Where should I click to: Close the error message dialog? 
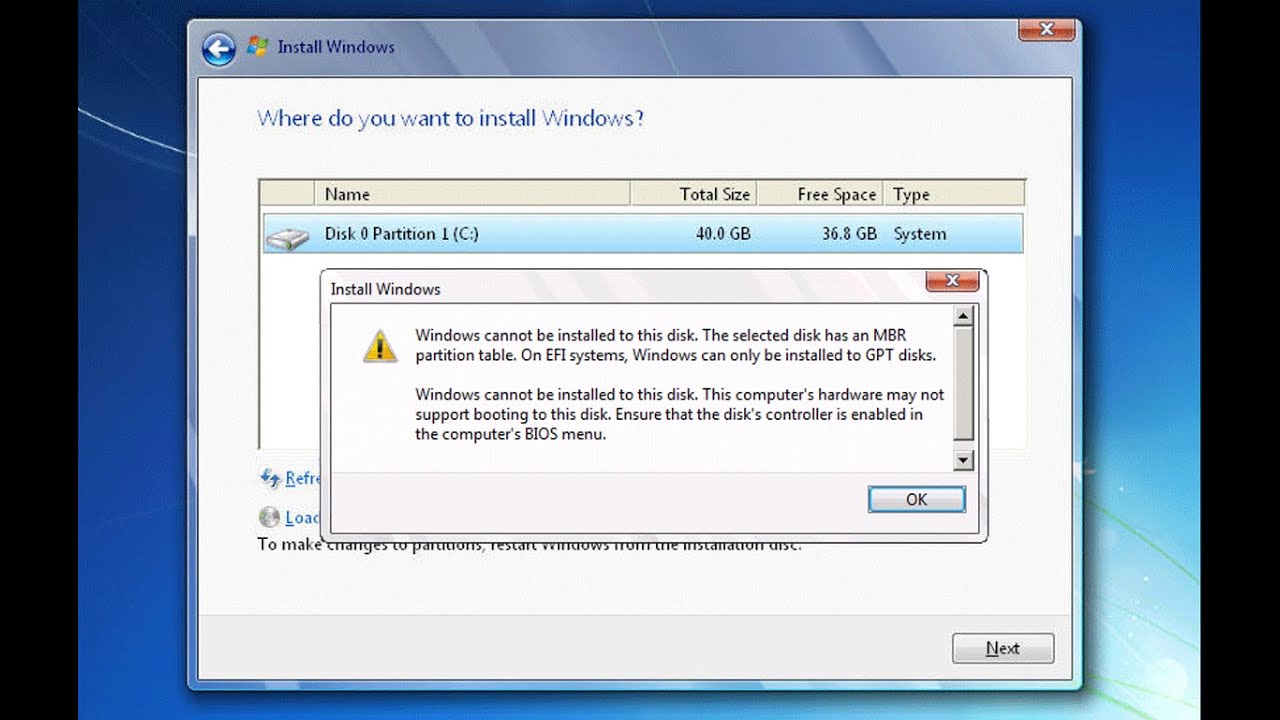[952, 281]
